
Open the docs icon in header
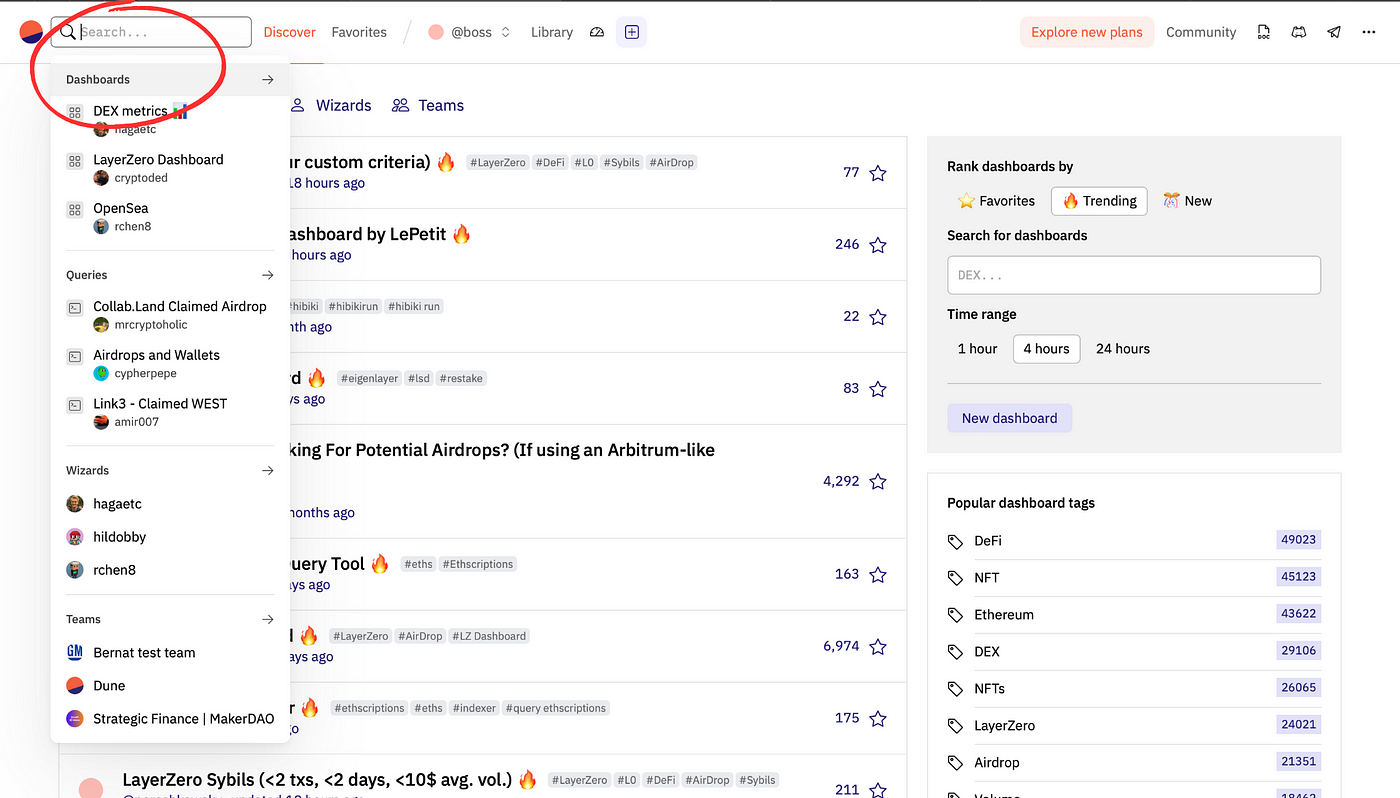pyautogui.click(x=1264, y=32)
